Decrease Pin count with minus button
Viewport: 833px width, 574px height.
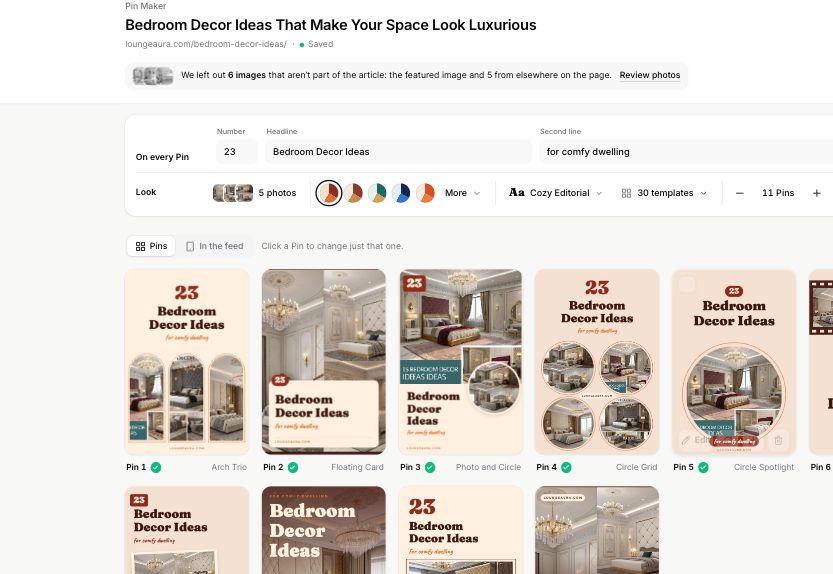[x=740, y=193]
